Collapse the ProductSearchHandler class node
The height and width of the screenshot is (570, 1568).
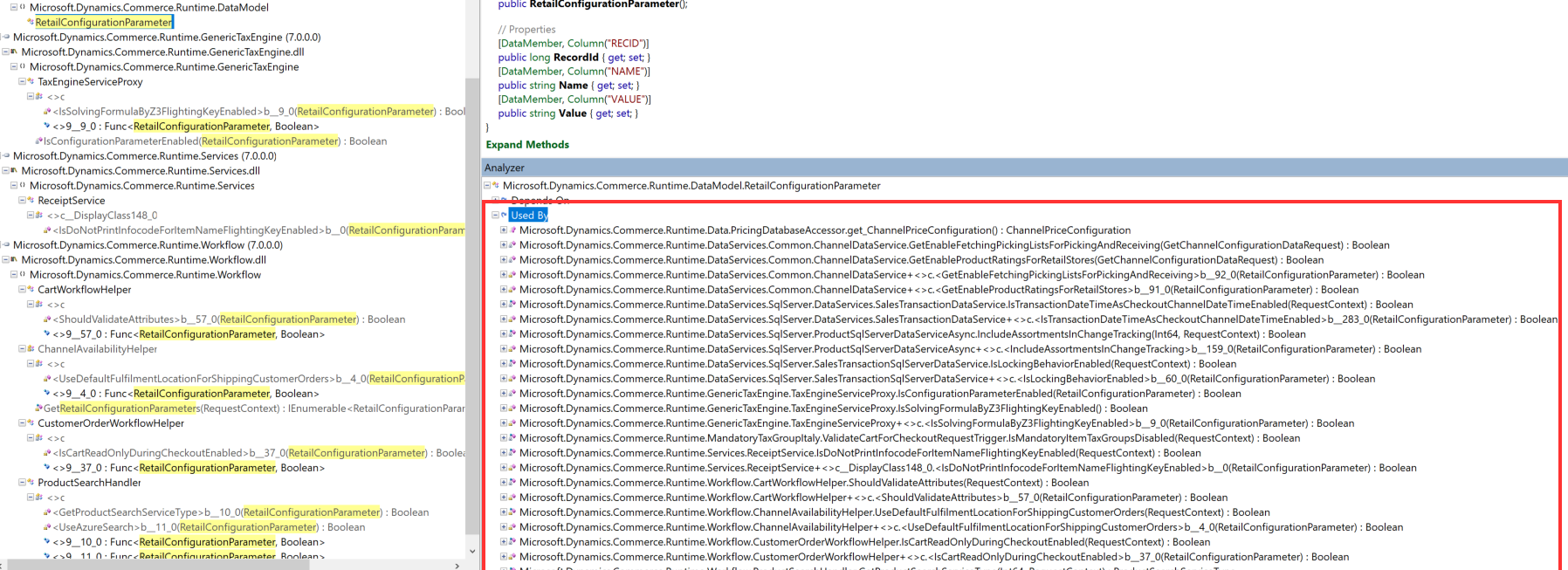click(22, 482)
